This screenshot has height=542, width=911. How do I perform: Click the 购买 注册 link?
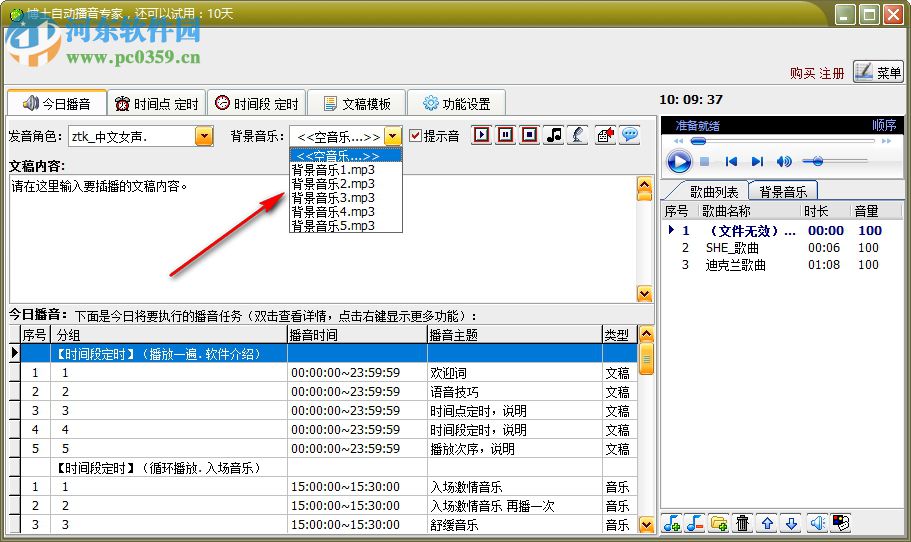pos(817,73)
